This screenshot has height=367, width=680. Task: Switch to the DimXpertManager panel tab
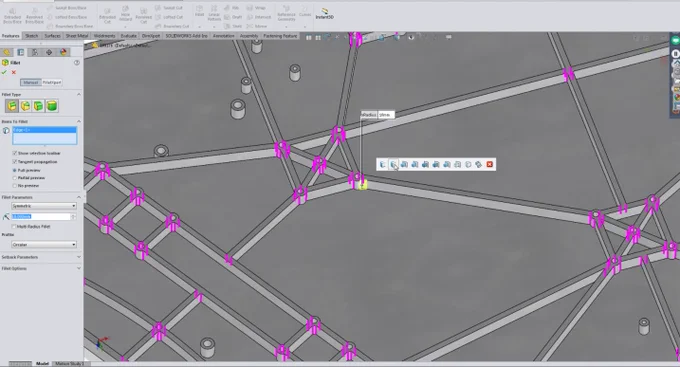(49, 52)
